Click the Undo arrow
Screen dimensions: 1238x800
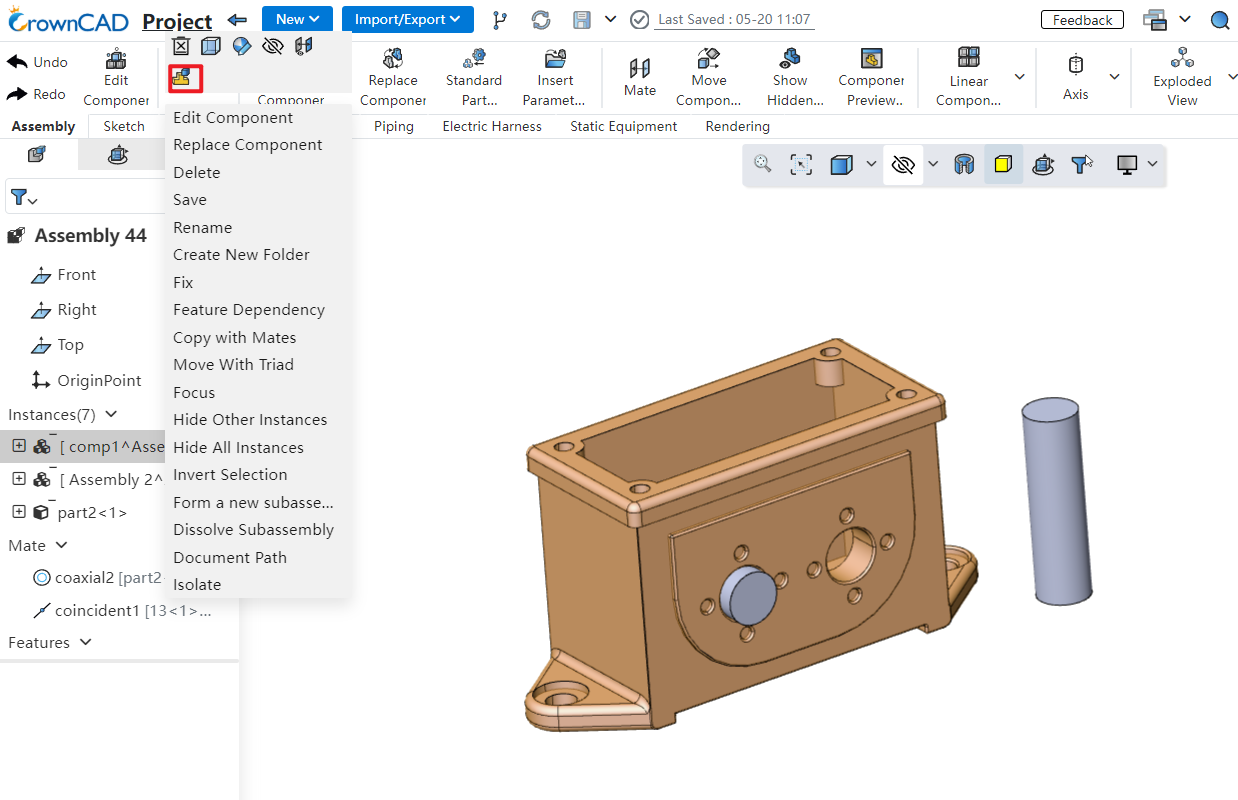pos(17,62)
